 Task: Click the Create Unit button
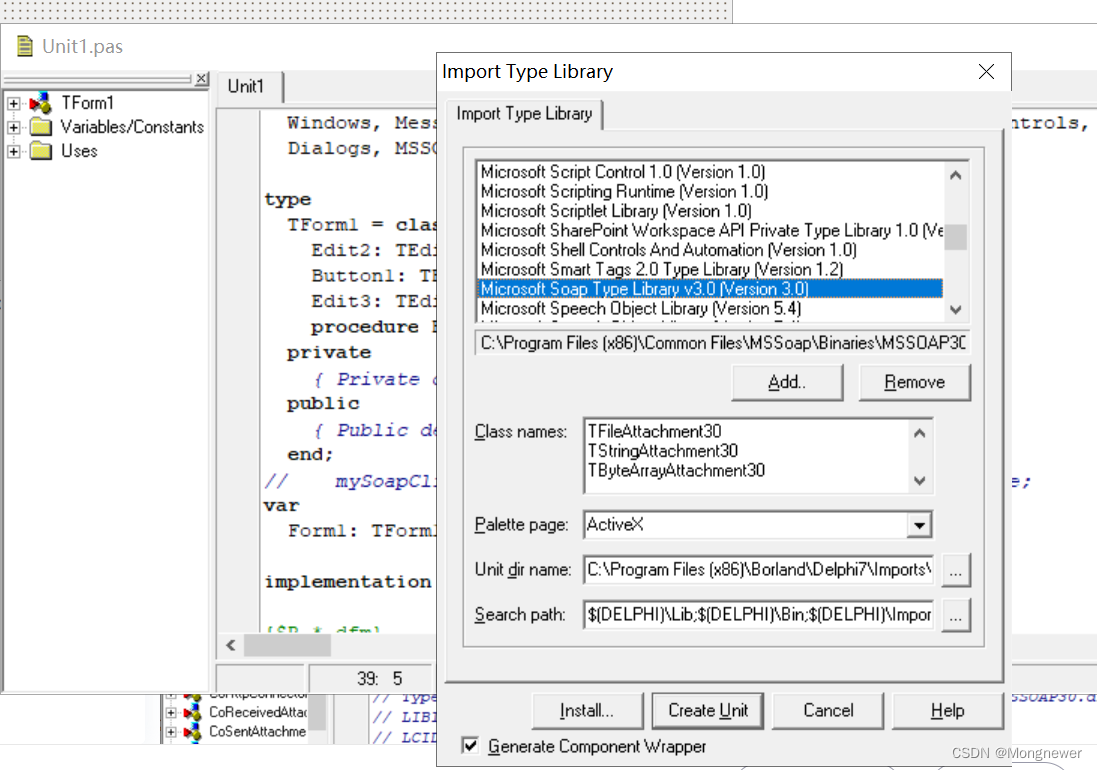[707, 710]
